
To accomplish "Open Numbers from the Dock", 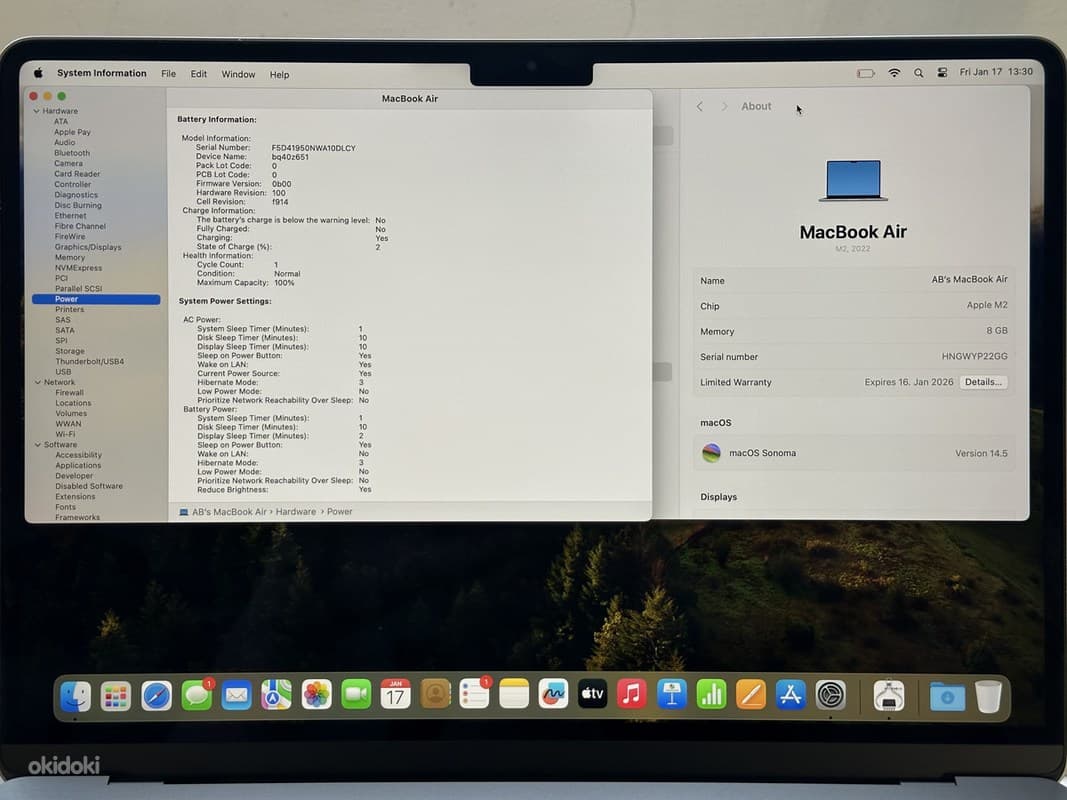I will point(711,695).
